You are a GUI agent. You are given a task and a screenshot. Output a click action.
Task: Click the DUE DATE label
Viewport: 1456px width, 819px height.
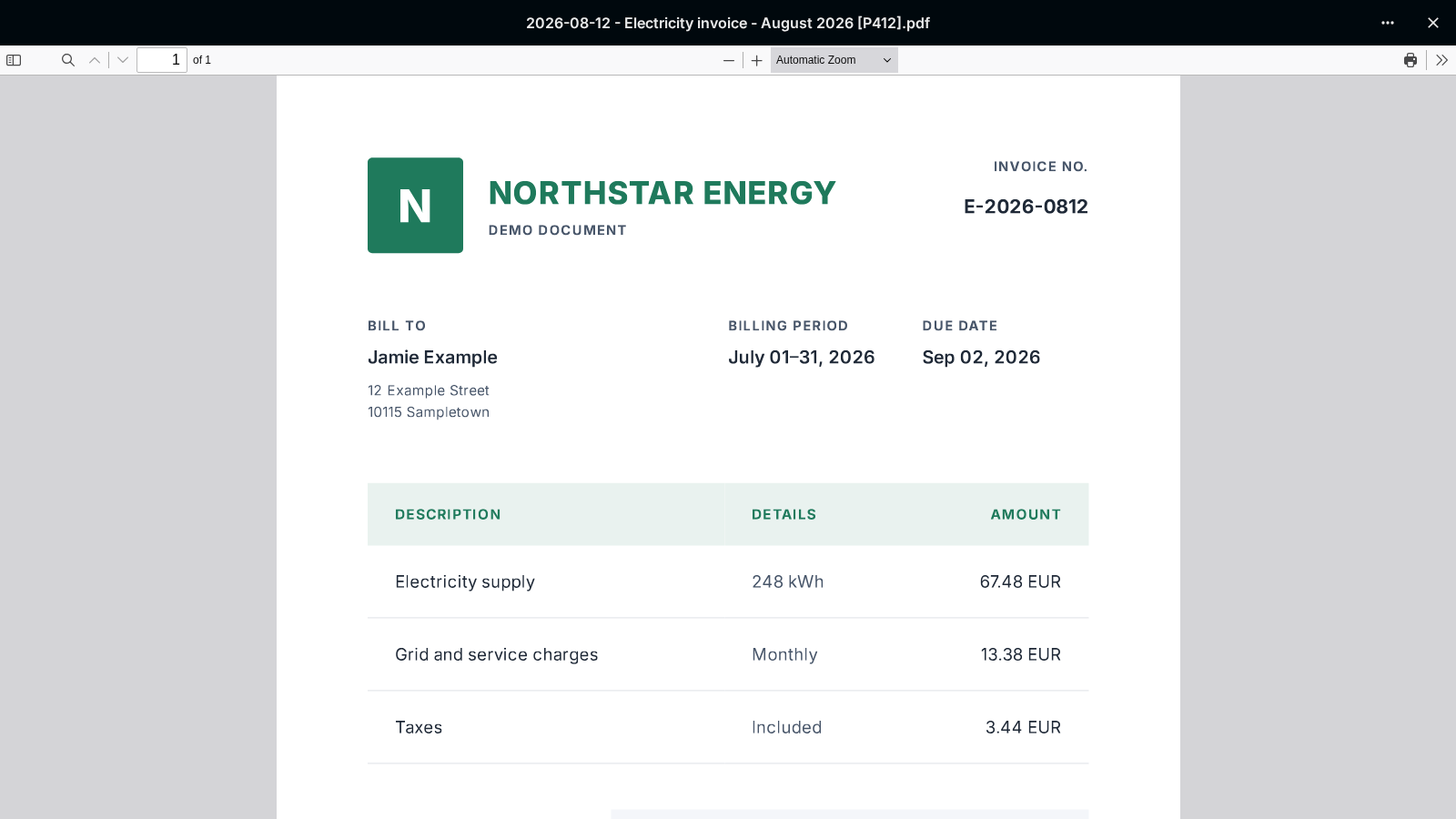click(960, 326)
